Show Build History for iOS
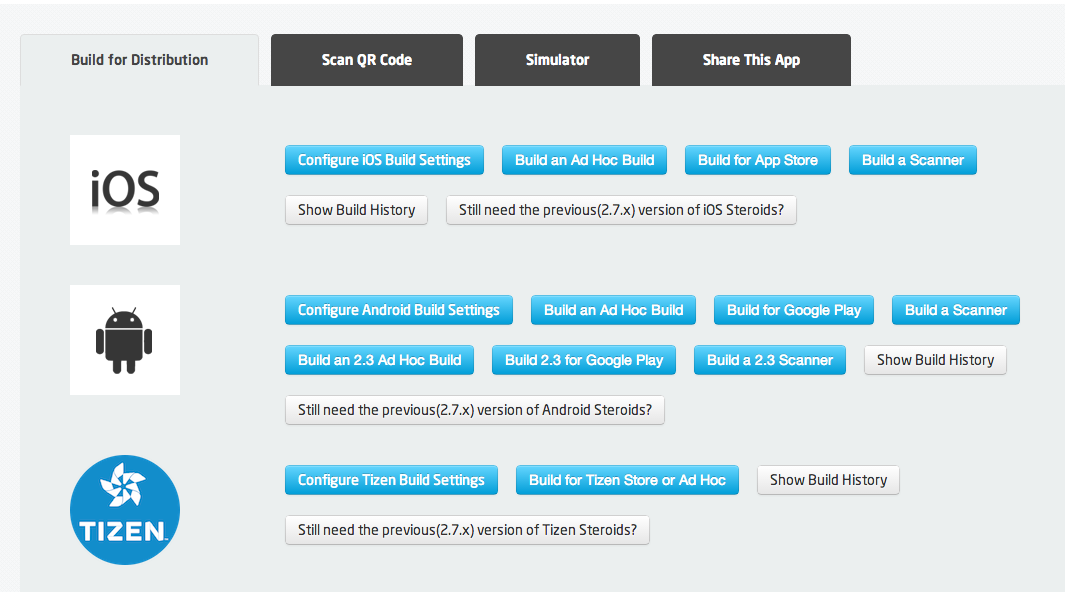 [357, 210]
